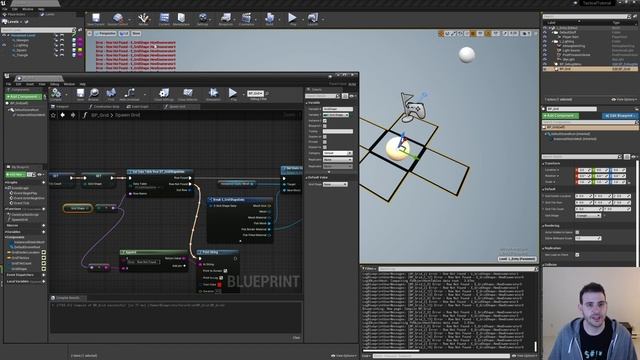Go back in graph navigation history
The image size is (640, 360).
coord(62,116)
